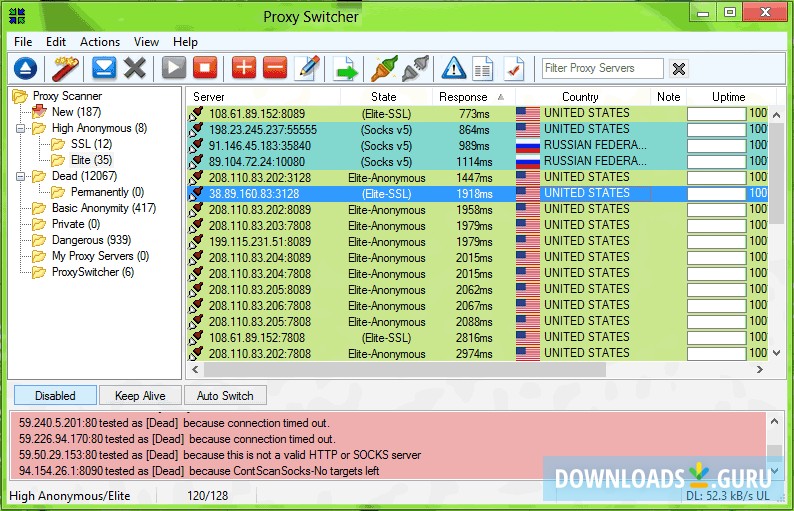Viewport: 794px width, 511px height.
Task: Edit proxy with the pencil icon
Action: (x=308, y=68)
